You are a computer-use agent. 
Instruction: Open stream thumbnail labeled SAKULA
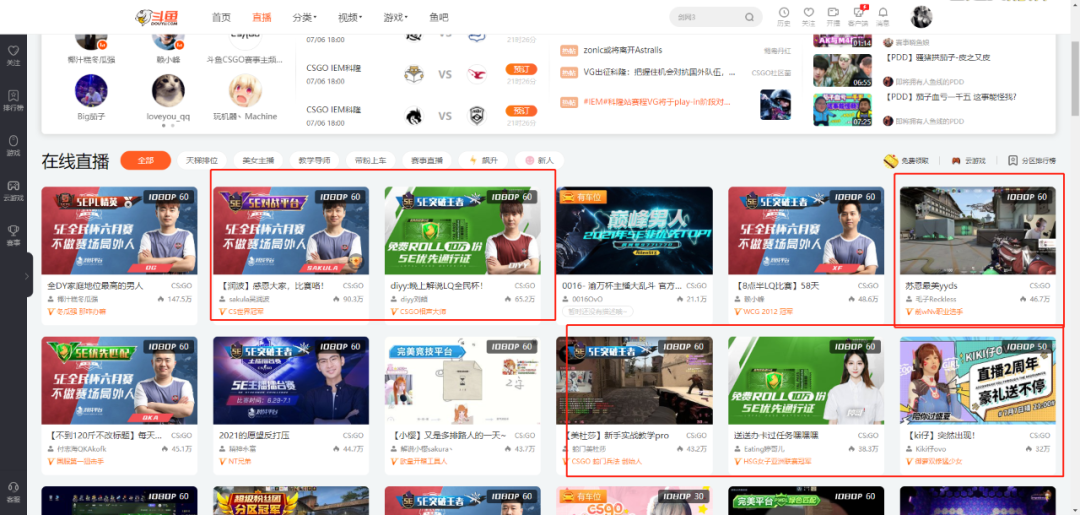pyautogui.click(x=291, y=231)
